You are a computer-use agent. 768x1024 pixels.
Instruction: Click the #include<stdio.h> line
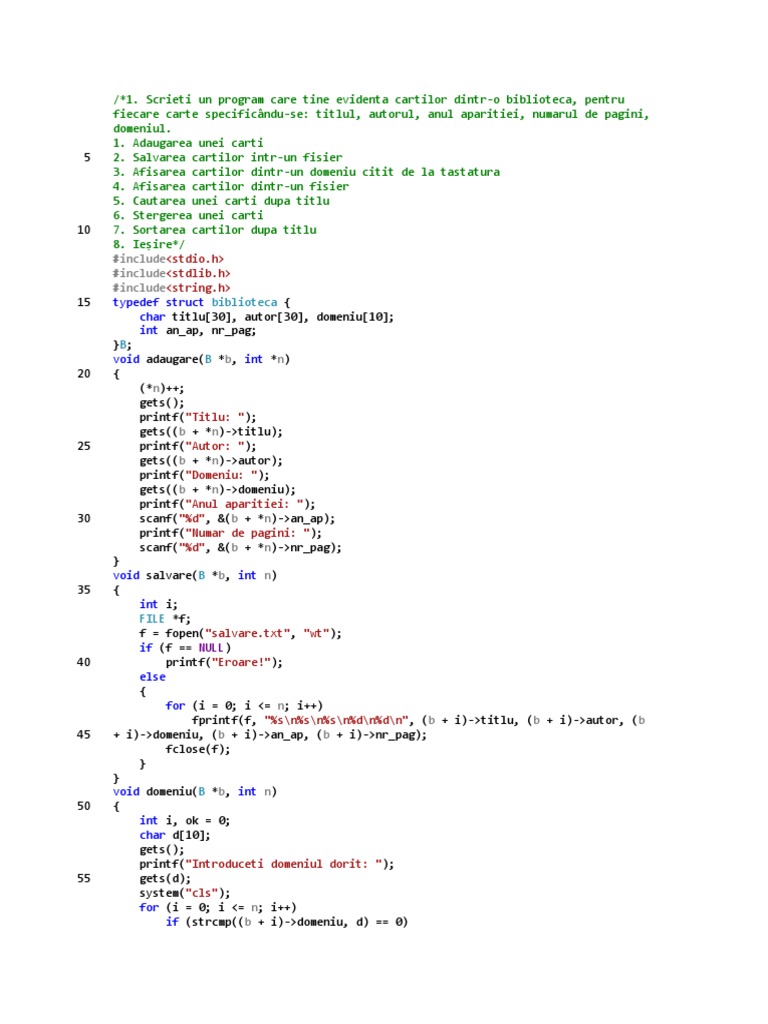coord(168,259)
